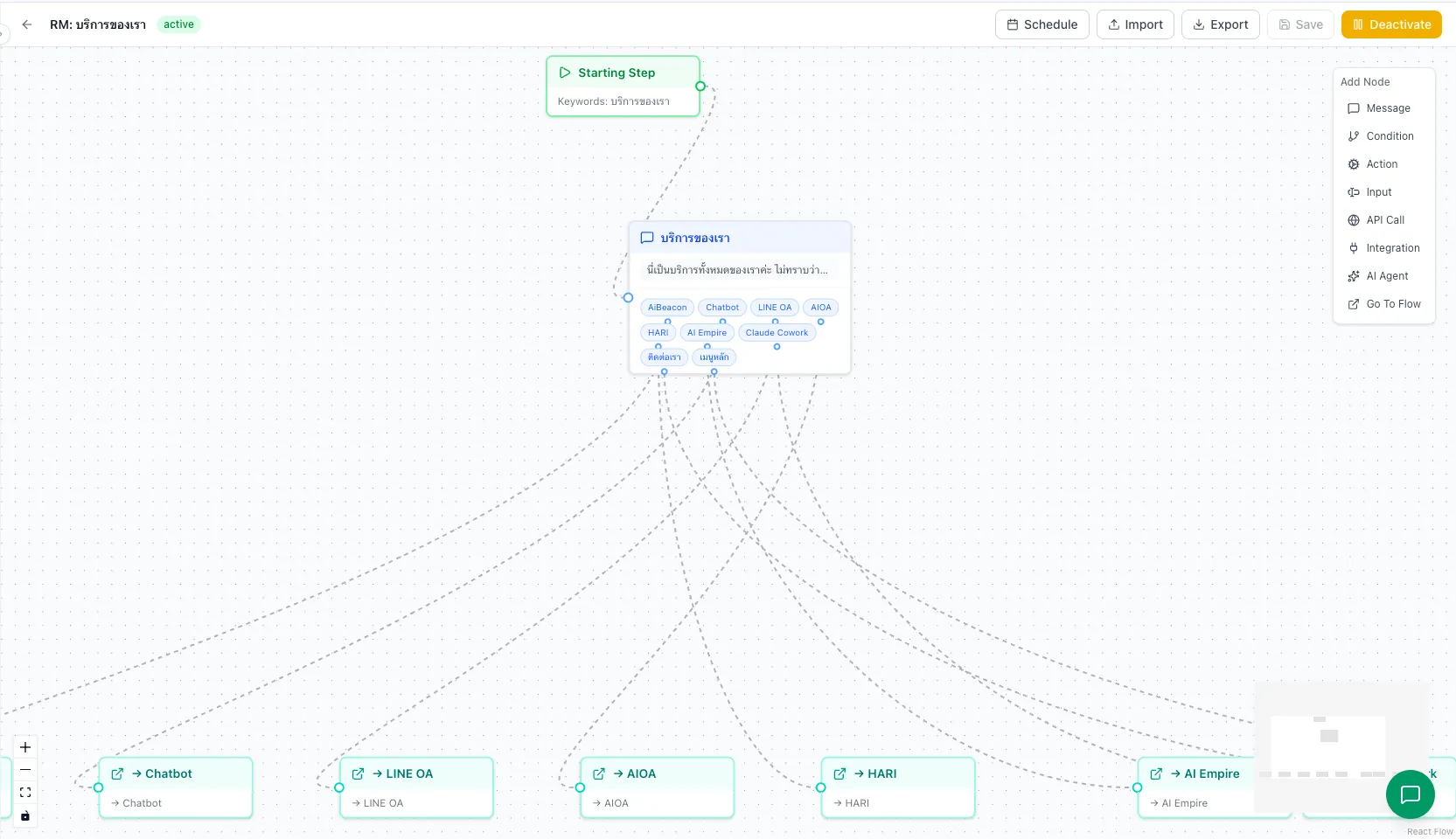Click the Deactivate button
This screenshot has height=839, width=1456.
point(1391,24)
